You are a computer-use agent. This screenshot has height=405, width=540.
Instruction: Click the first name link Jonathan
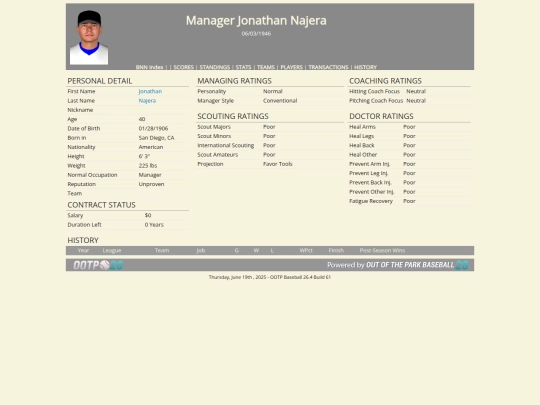pos(150,91)
